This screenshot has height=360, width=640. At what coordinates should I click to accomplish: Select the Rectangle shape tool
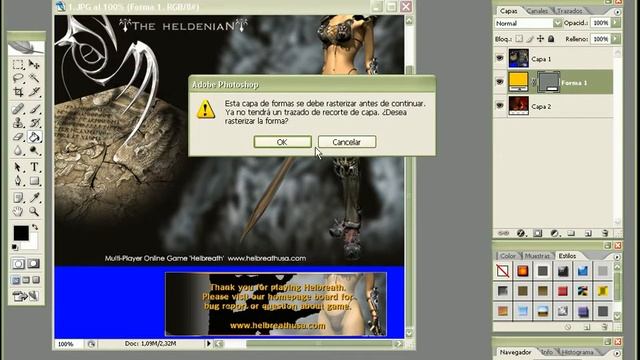coord(34,180)
